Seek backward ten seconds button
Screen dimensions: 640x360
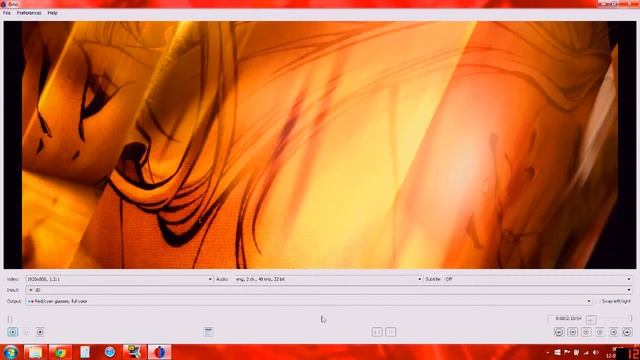(x=586, y=332)
